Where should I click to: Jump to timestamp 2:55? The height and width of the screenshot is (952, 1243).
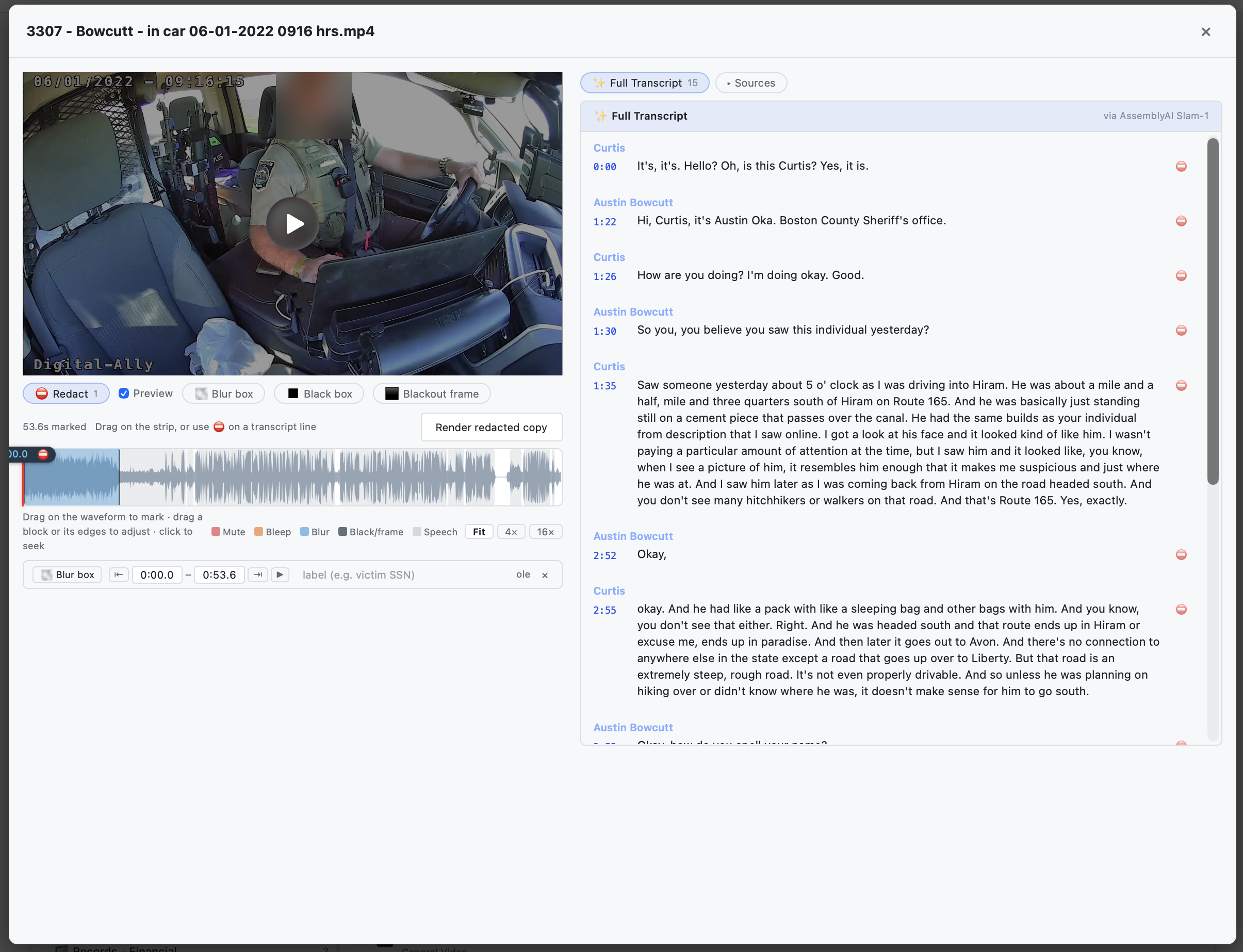coord(605,610)
